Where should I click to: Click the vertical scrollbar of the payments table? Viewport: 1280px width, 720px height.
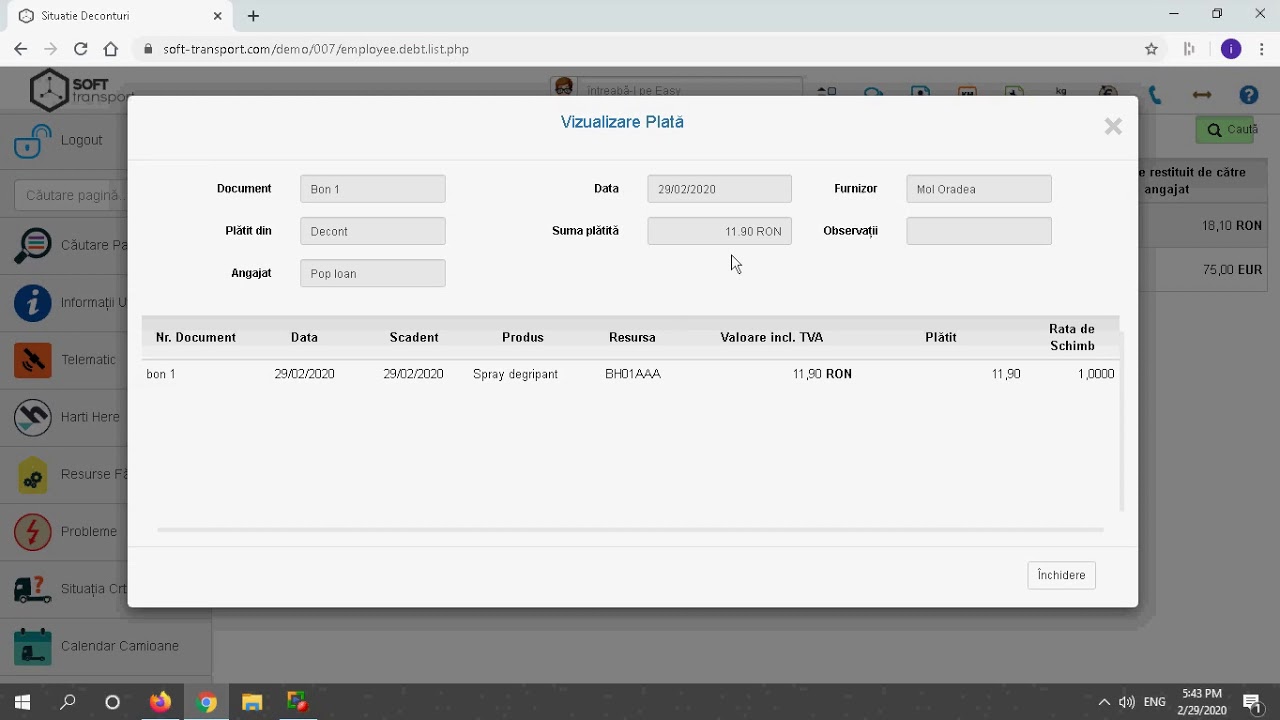click(1122, 420)
